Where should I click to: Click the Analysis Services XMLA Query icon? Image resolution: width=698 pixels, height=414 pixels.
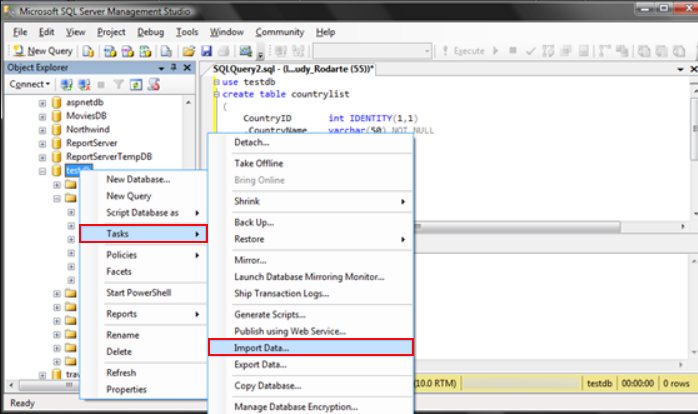(x=146, y=51)
